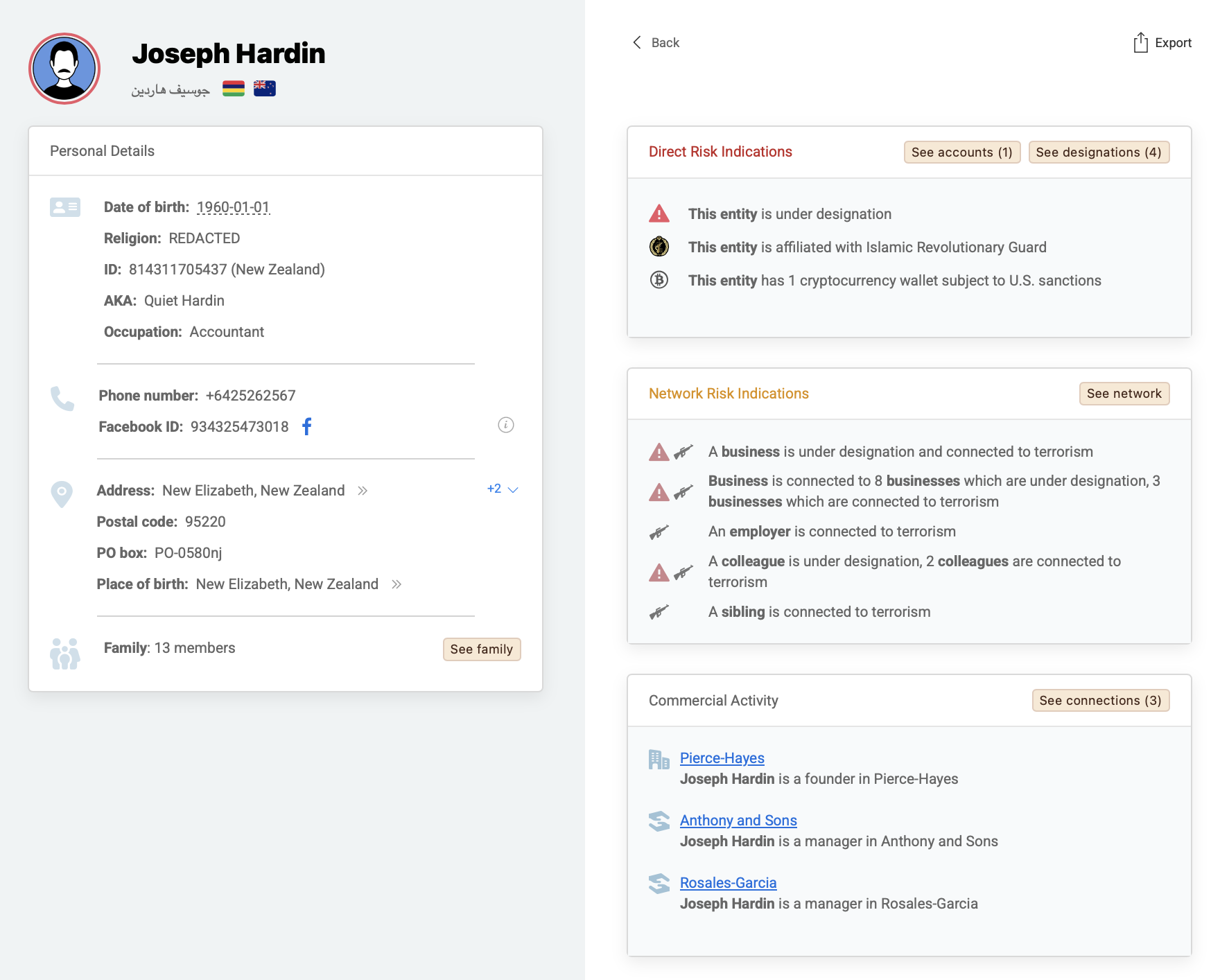Click the info icon near Facebook ID
1220x980 pixels.
point(505,425)
